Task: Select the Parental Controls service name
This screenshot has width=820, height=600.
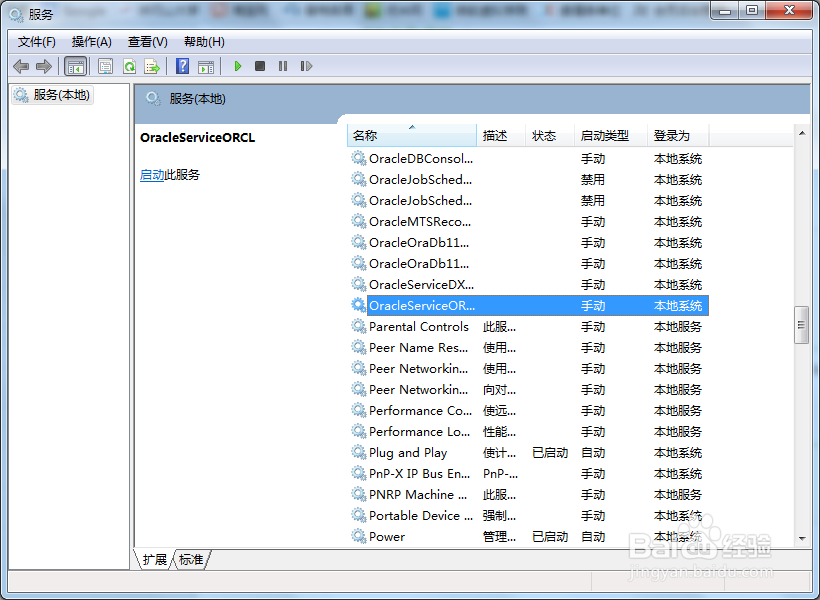Action: pos(419,326)
